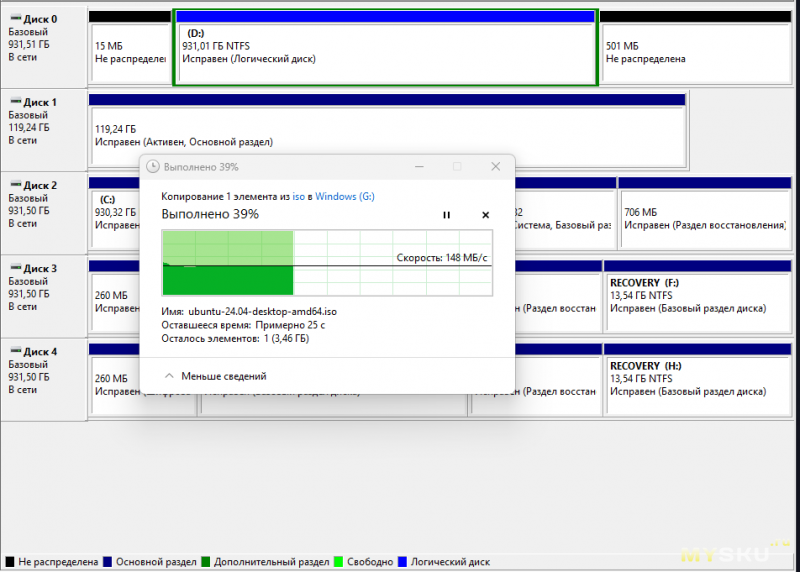Open the "Windows (G:)" destination link
This screenshot has width=800, height=572.
click(x=345, y=197)
